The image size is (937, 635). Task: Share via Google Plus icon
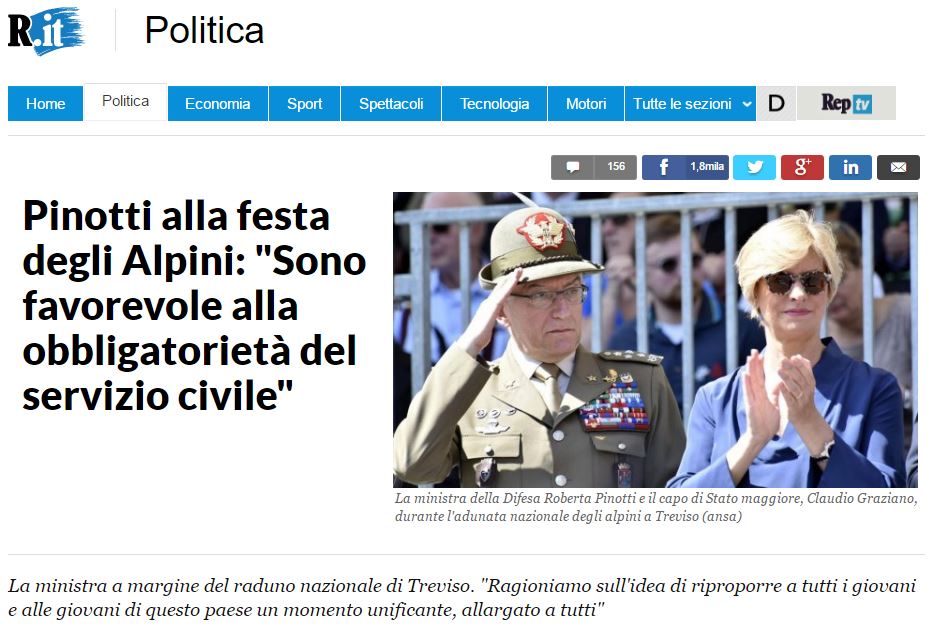802,167
